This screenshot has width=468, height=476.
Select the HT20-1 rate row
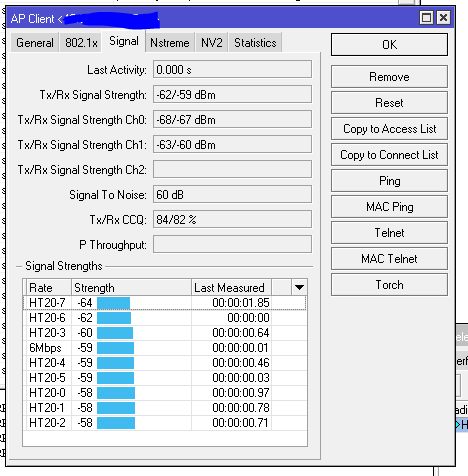coord(165,408)
